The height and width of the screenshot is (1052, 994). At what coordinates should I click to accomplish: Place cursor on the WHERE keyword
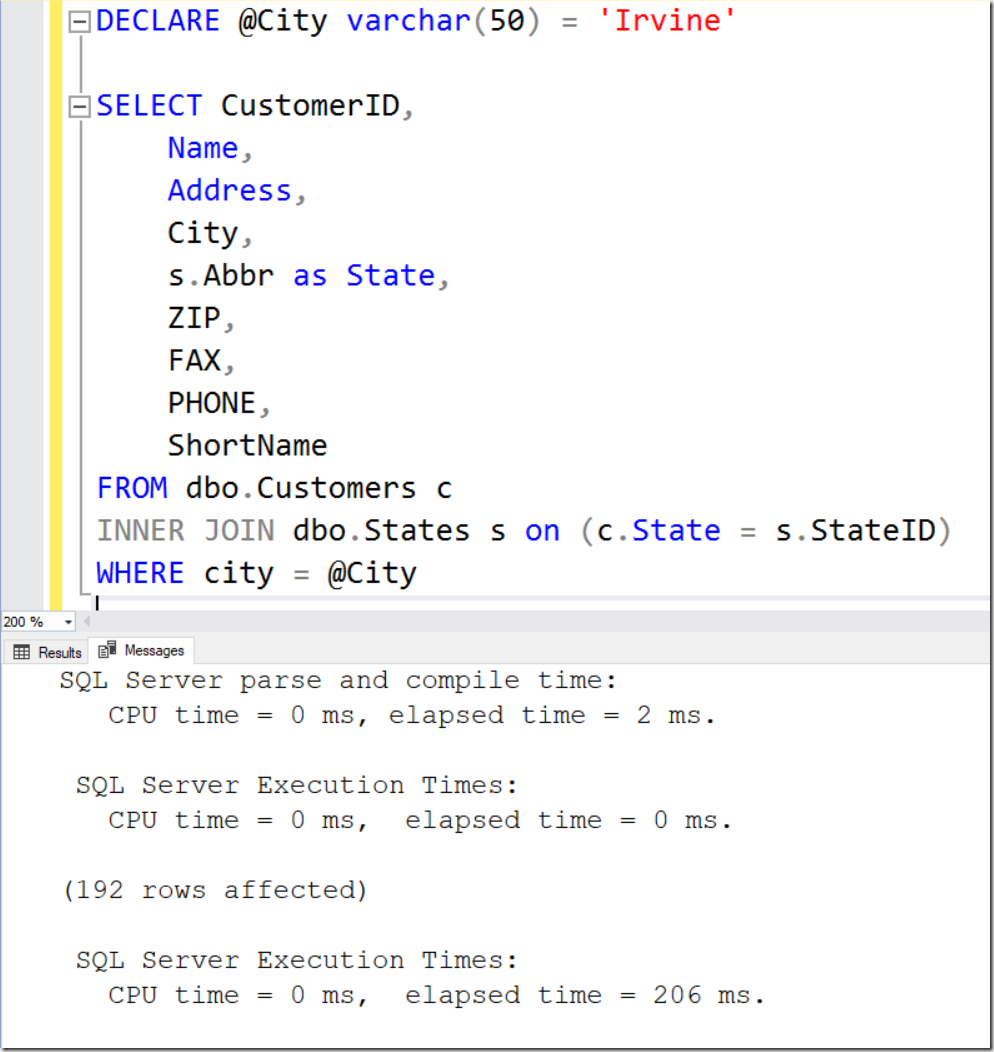(140, 573)
